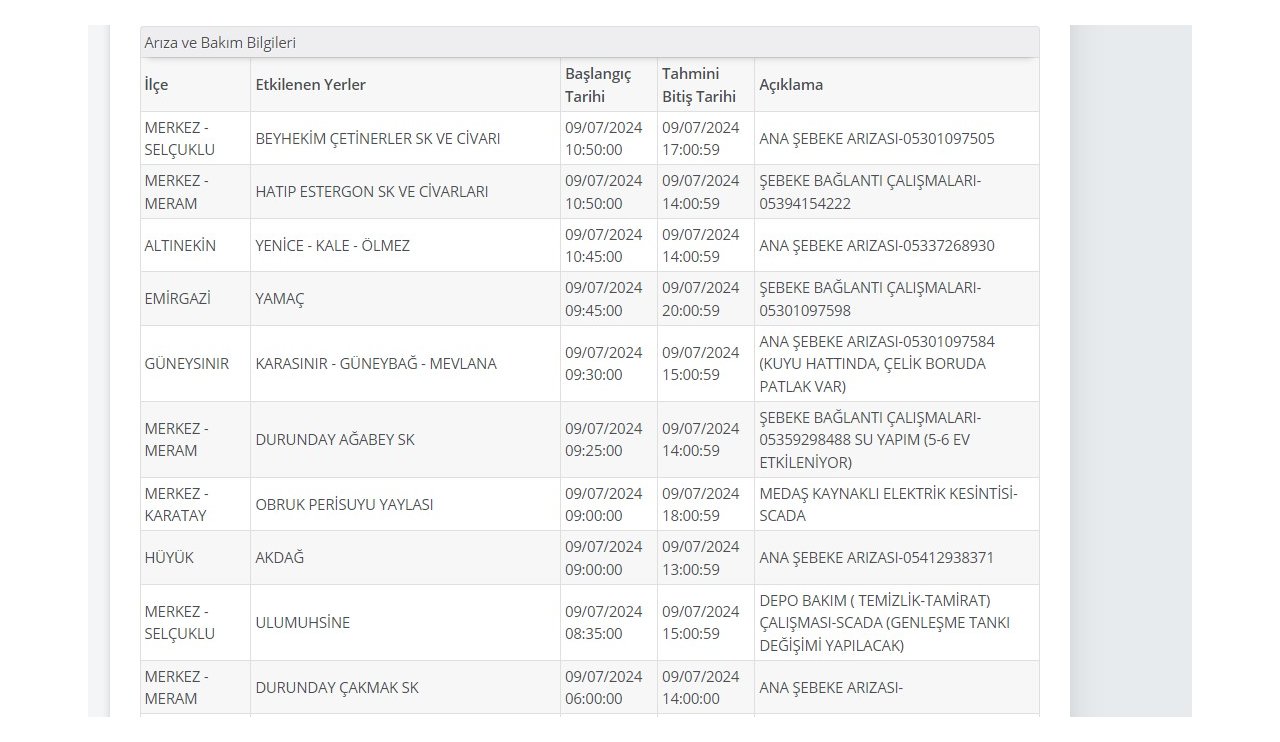Click the BEYHEKİM ÇETİNERLER SK VE CİVARI cell
The width and height of the screenshot is (1280, 742).
377,138
